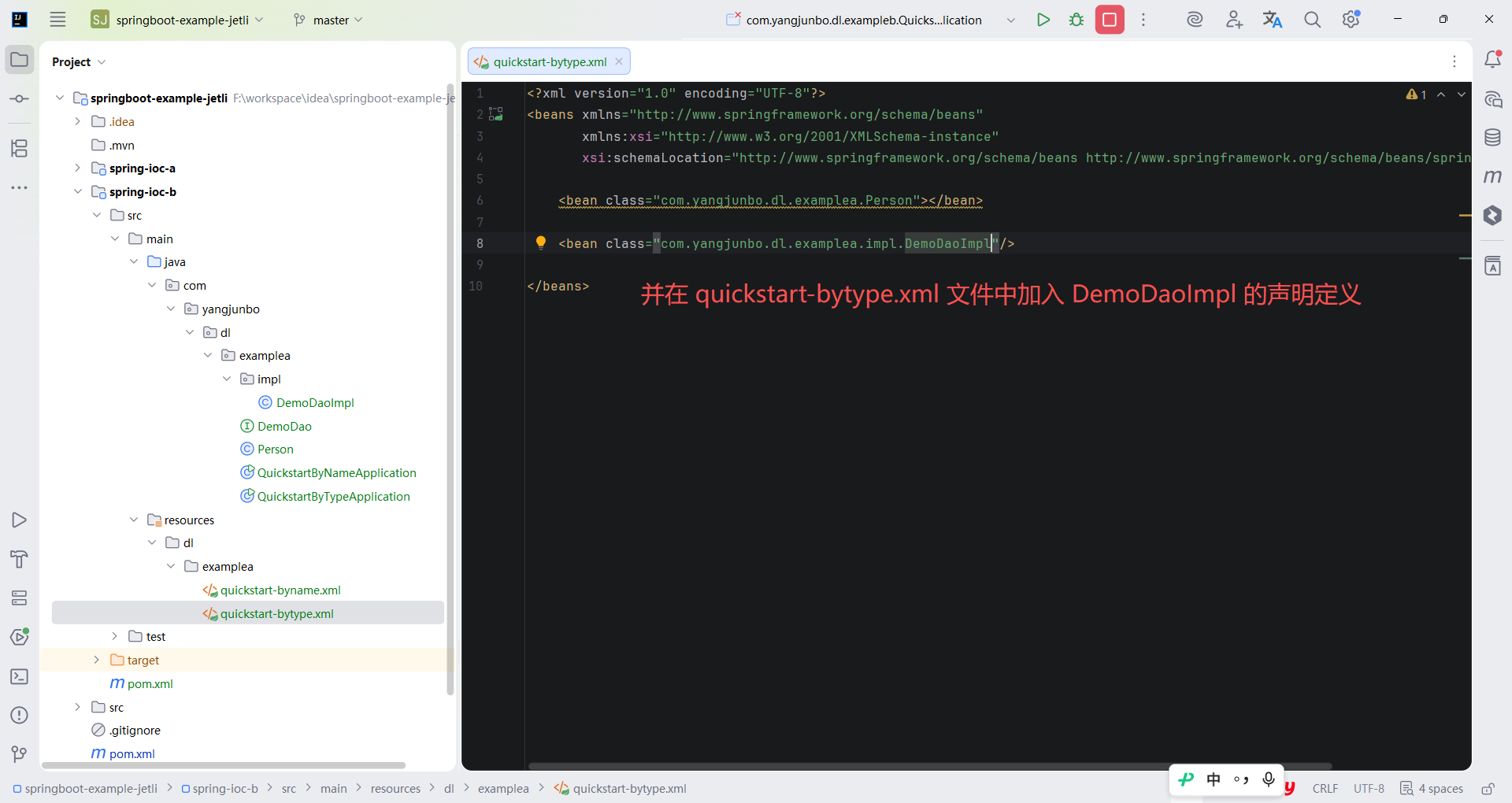Switch Chinese input mode in IME bar
The height and width of the screenshot is (803, 1512).
coord(1214,779)
